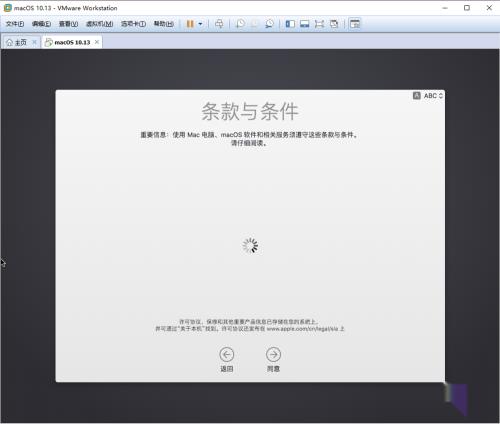Minimize the VMware Workstation window

445,8
